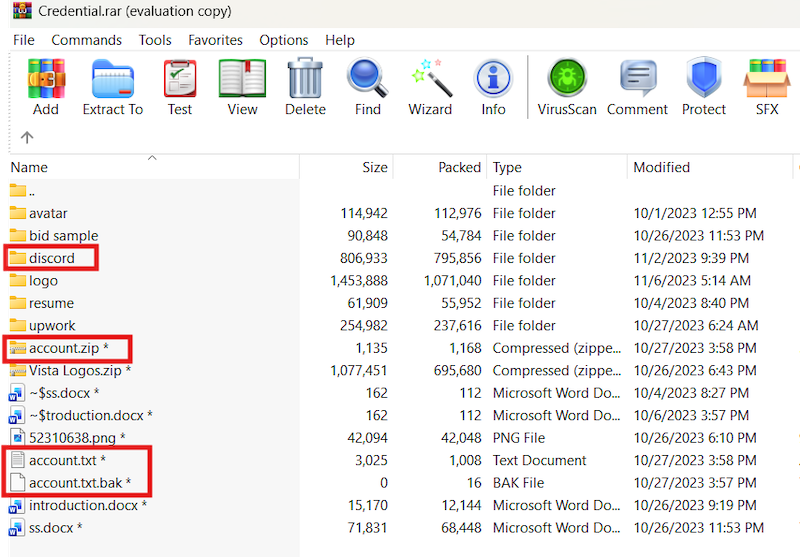
Task: Click the Vista Logos.zip zipped icon
Action: click(18, 370)
